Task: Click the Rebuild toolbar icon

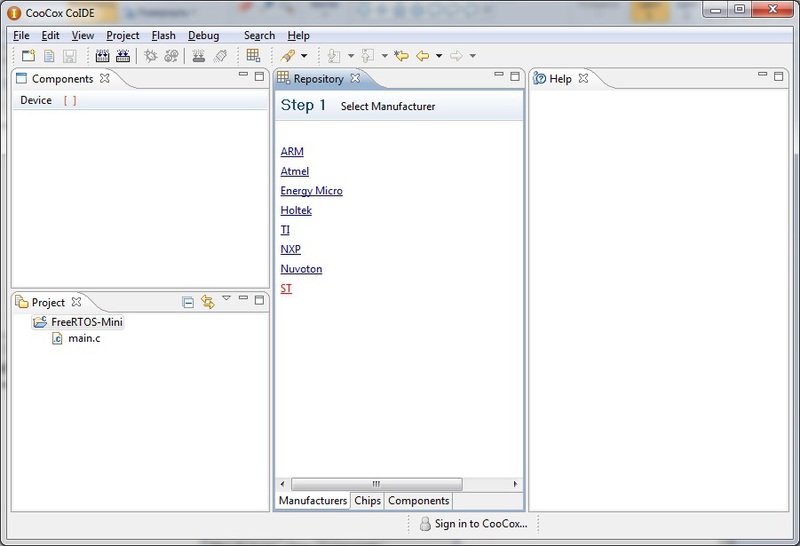Action: click(x=123, y=56)
